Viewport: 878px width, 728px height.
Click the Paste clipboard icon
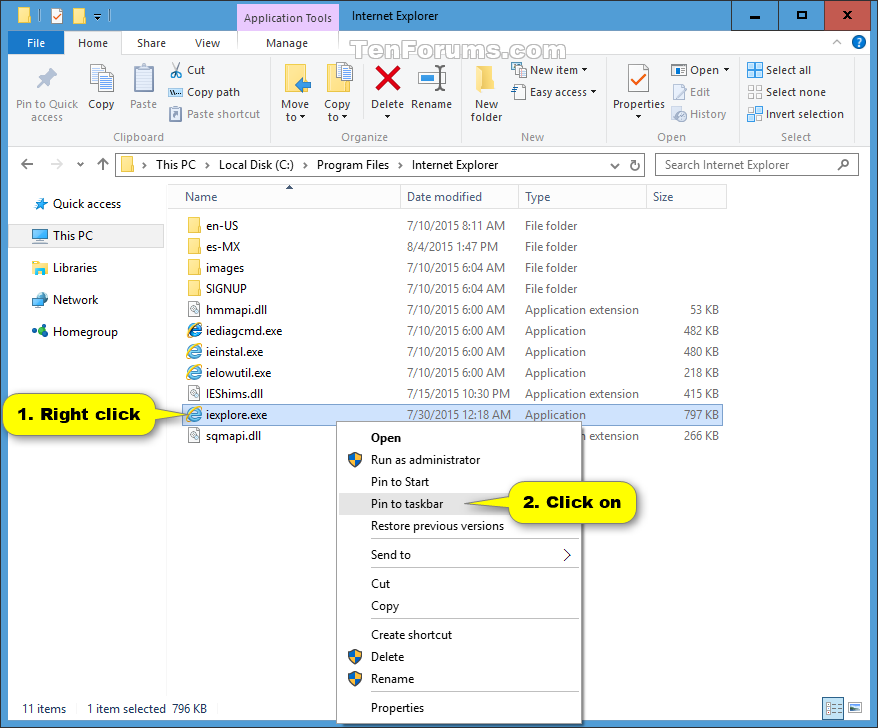point(143,78)
